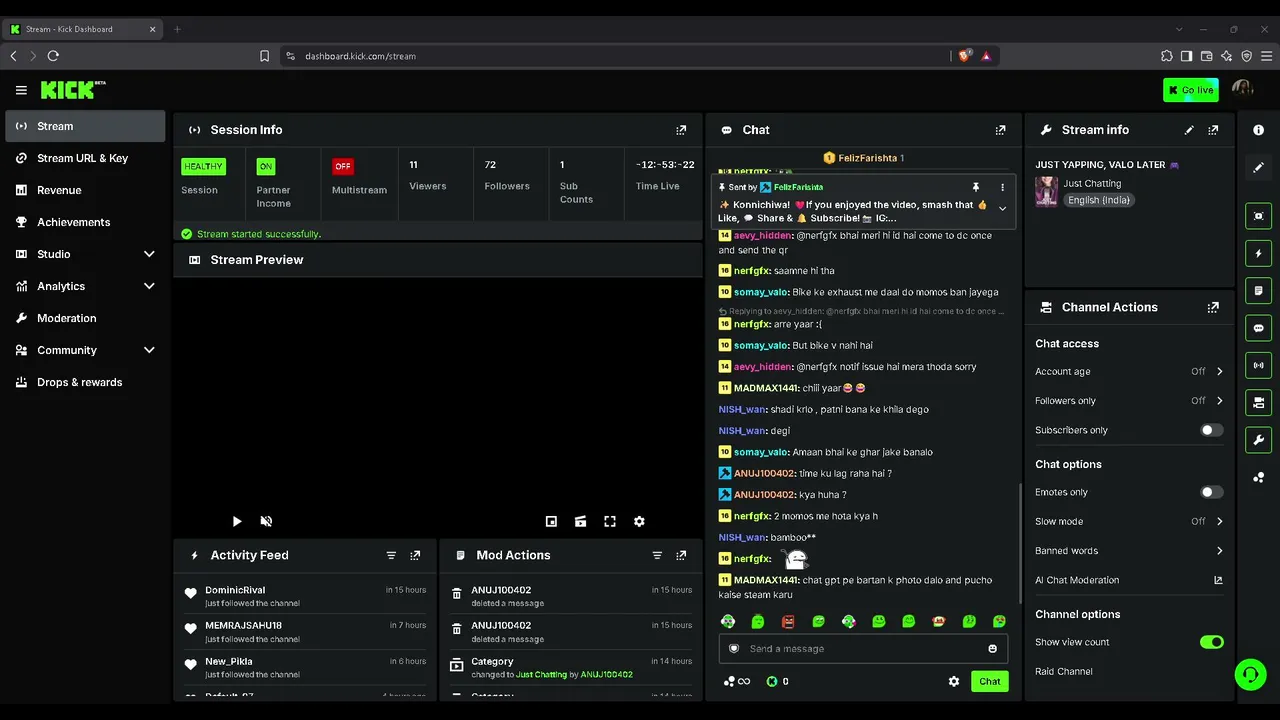Screen dimensions: 1280x720
Task: Click Raid Channel
Action: 1064,671
